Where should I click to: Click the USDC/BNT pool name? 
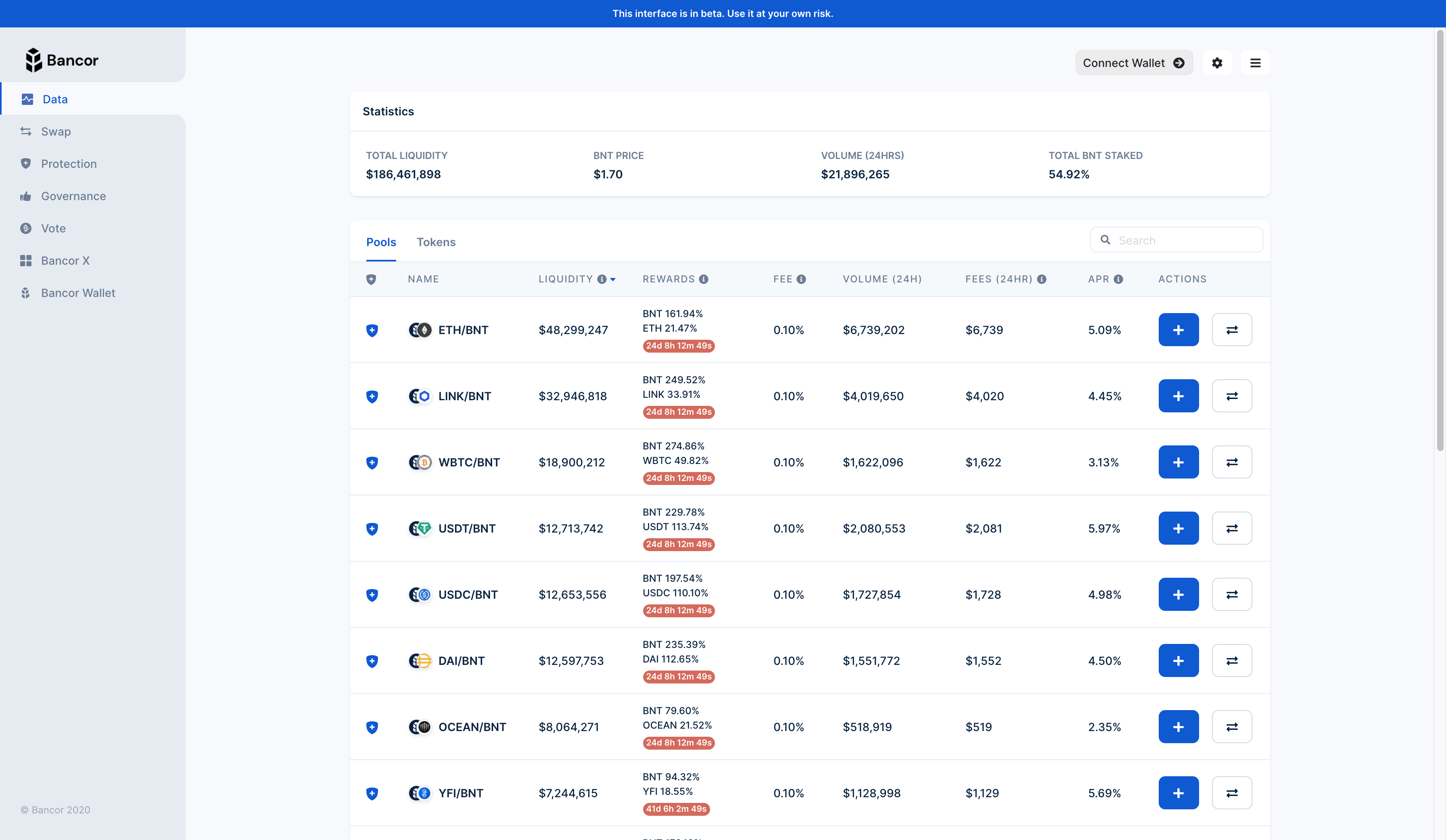(x=468, y=594)
